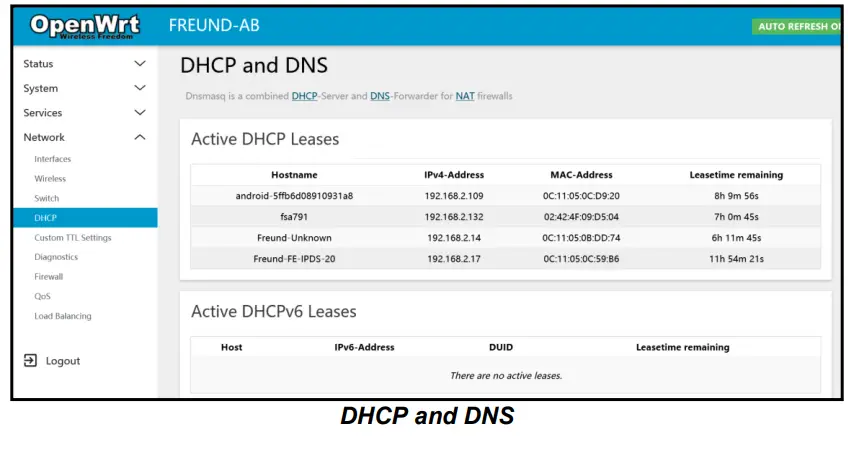Open the QoS page
The width and height of the screenshot is (848, 453).
pyautogui.click(x=42, y=296)
